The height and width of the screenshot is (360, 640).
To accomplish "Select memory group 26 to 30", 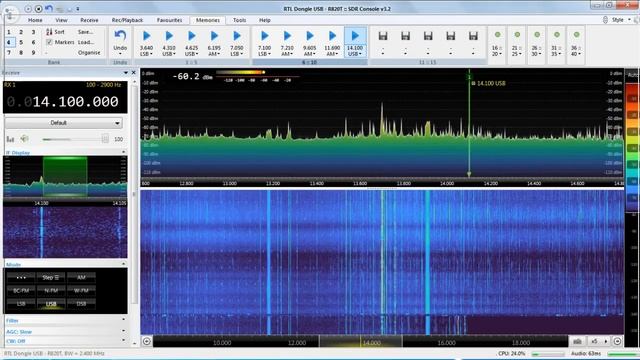I will click(536, 45).
